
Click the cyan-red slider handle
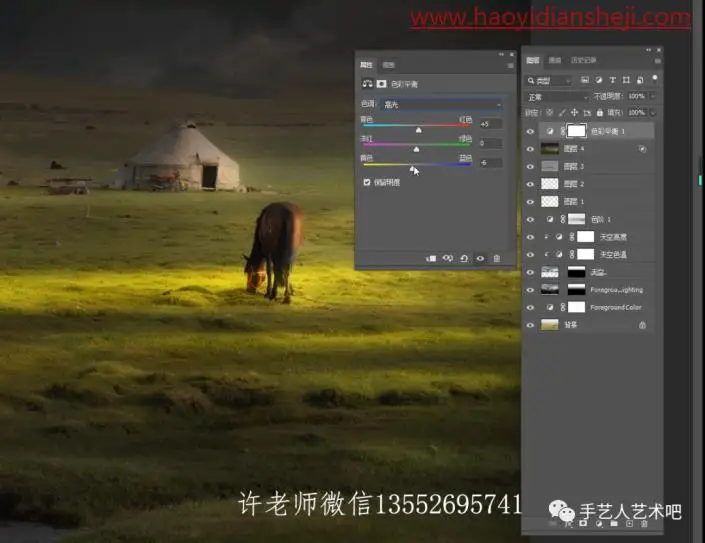coord(419,130)
